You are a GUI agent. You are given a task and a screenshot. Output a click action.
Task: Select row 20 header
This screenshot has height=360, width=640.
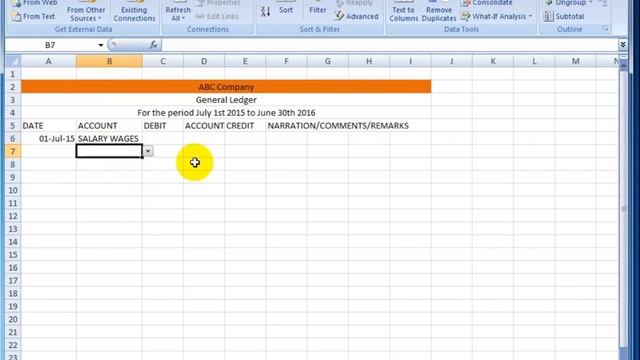[13, 319]
